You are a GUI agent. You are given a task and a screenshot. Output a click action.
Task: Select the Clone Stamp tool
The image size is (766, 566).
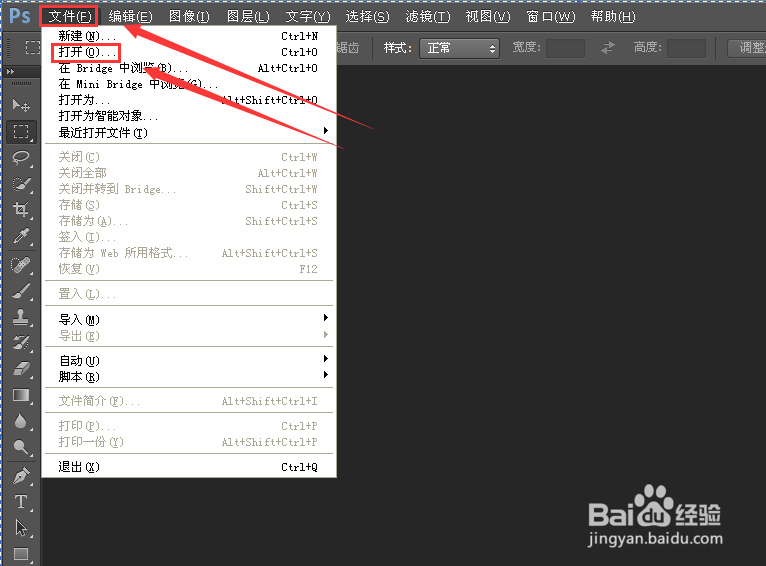click(21, 317)
